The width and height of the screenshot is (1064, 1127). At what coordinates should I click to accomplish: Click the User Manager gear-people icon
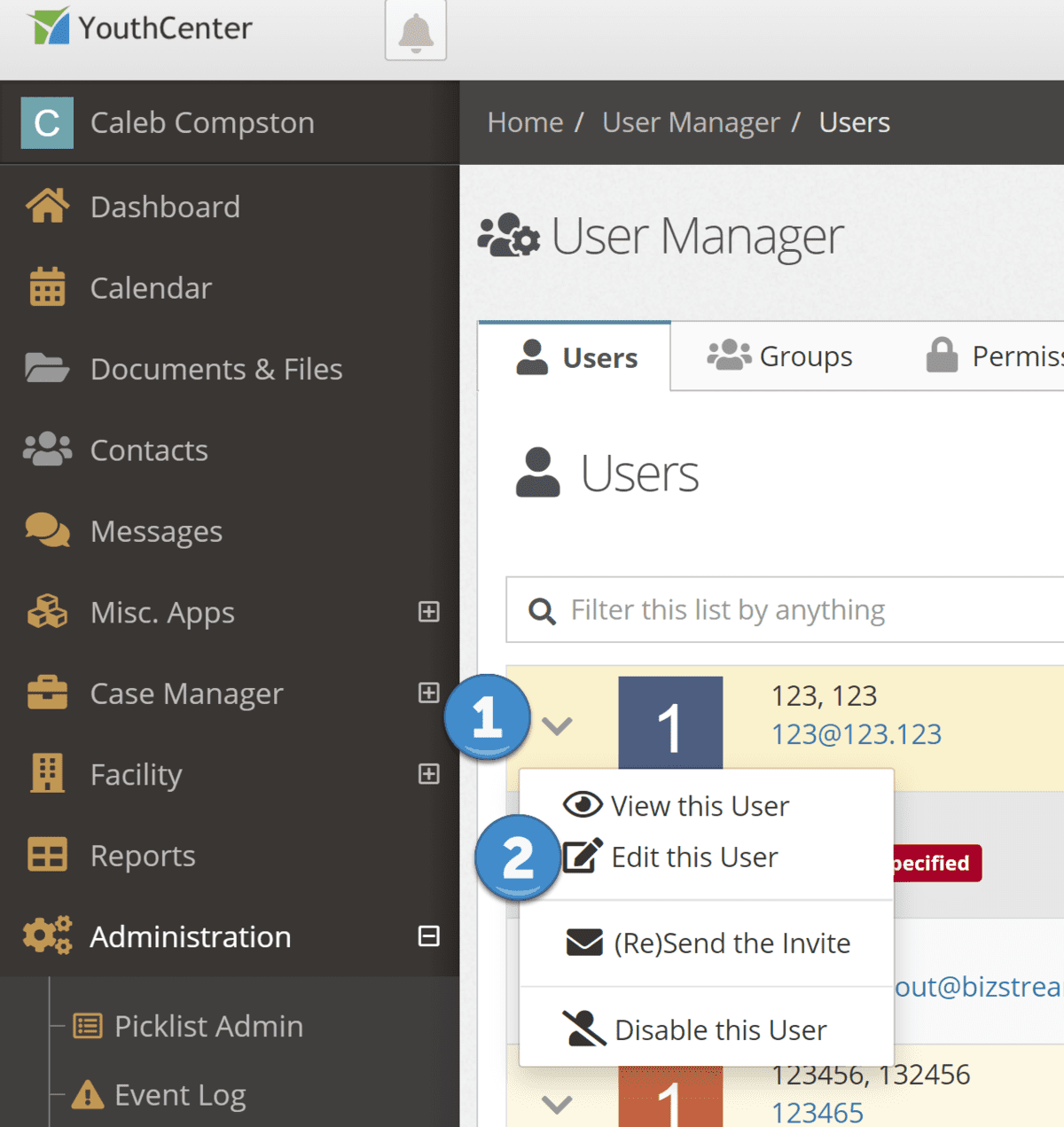click(507, 236)
